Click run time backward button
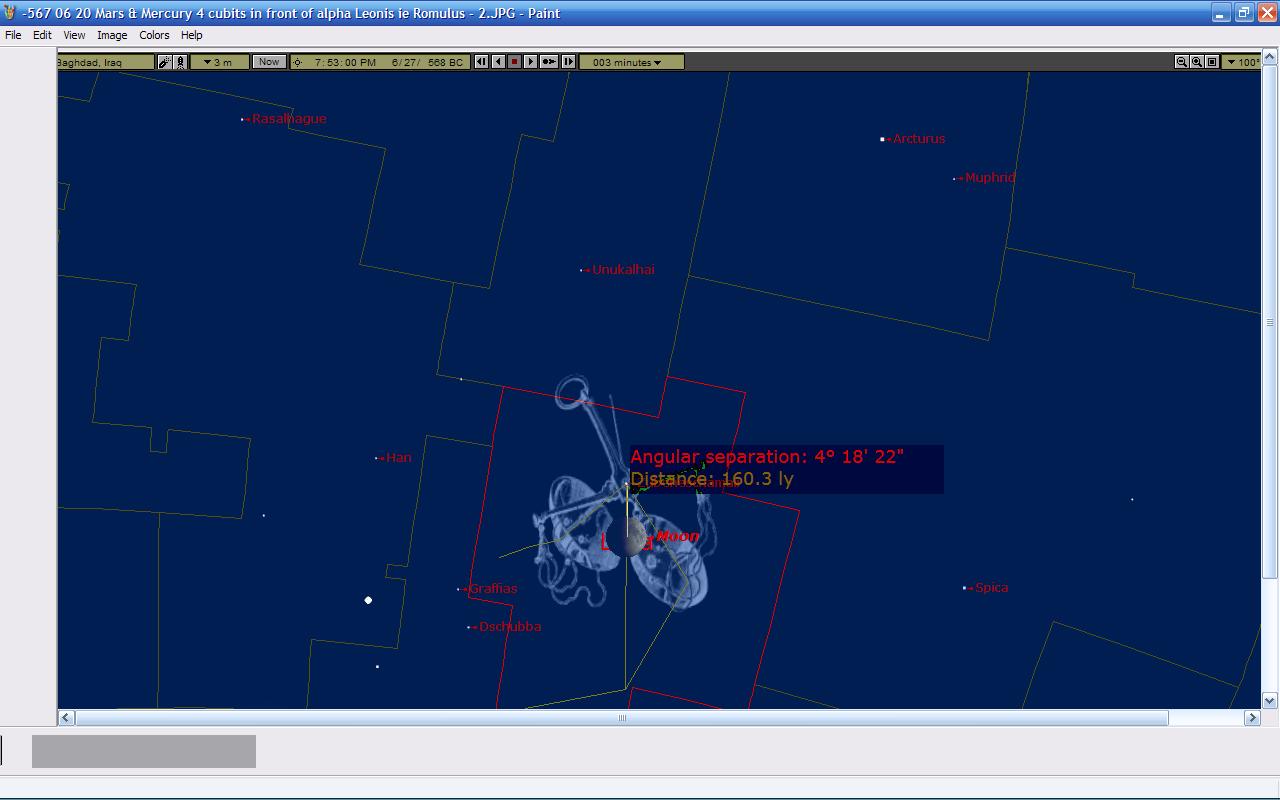Screen dimensions: 1280x800 [498, 62]
